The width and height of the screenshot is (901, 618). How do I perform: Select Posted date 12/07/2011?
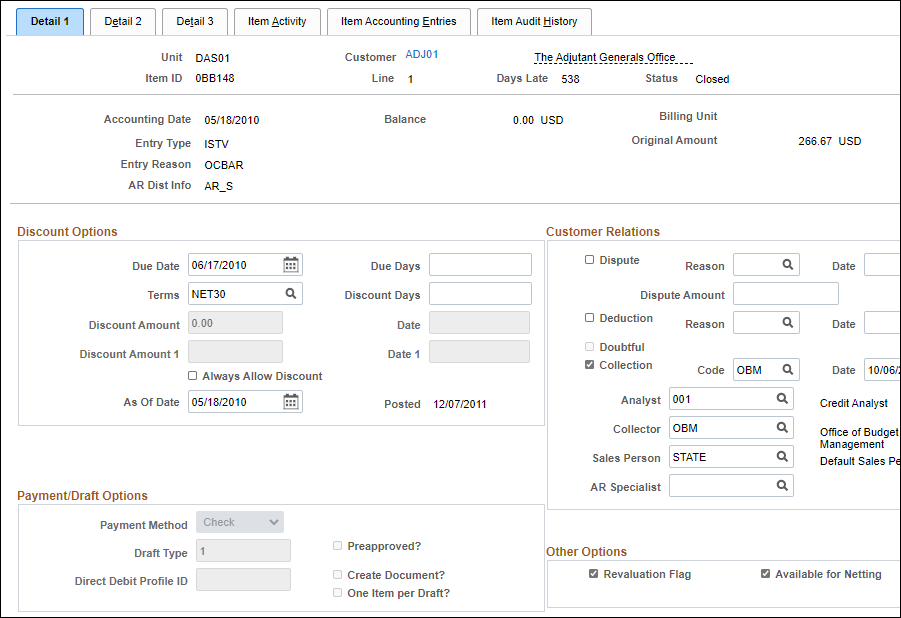click(460, 404)
